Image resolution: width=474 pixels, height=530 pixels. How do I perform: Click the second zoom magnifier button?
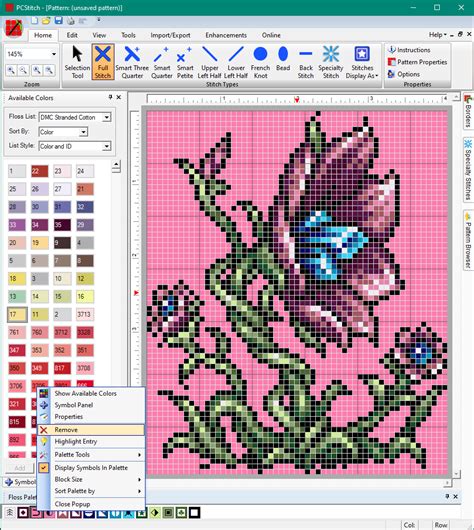[x=23, y=70]
